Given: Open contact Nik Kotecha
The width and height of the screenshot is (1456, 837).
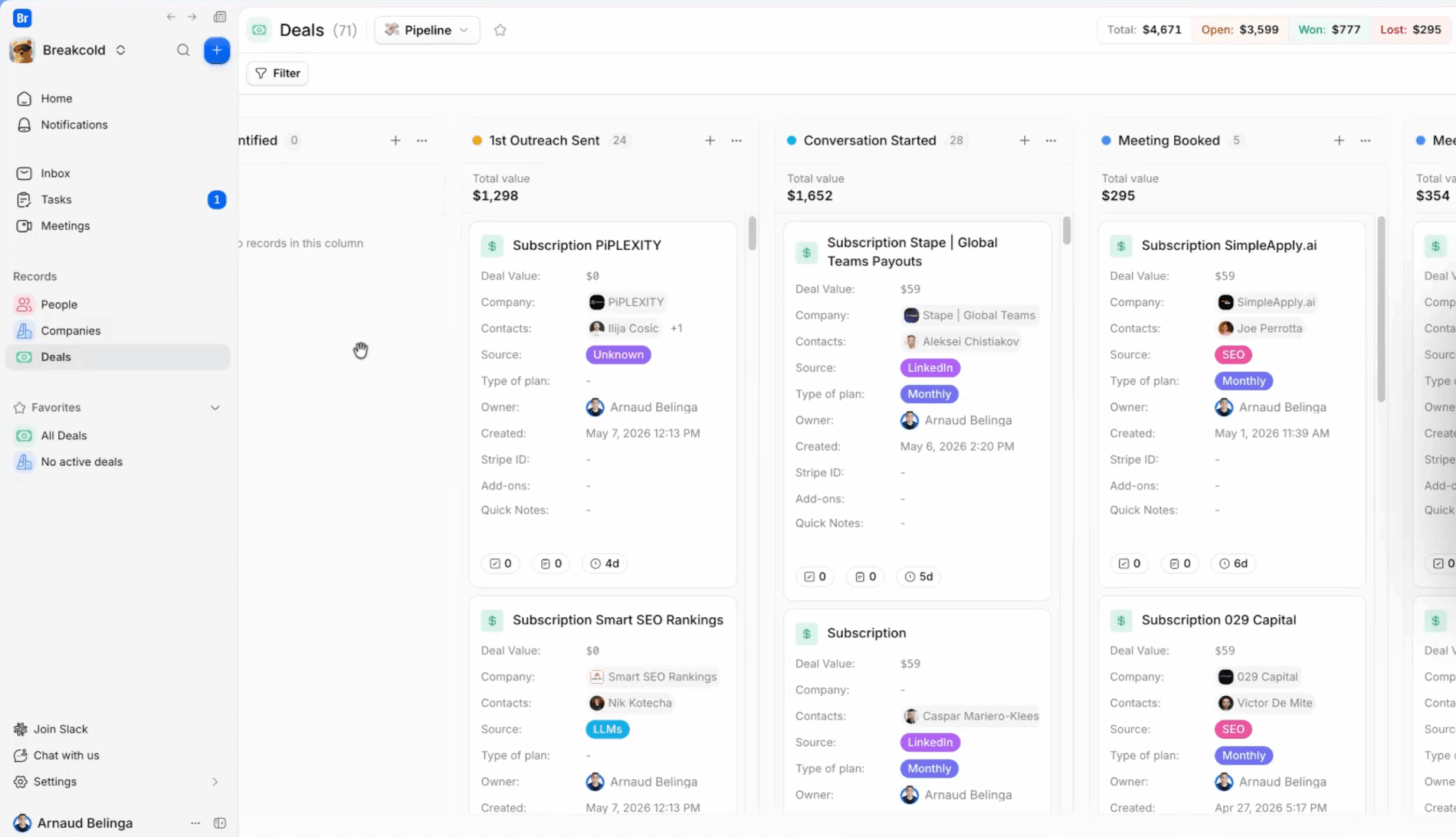Looking at the screenshot, I should pyautogui.click(x=631, y=703).
